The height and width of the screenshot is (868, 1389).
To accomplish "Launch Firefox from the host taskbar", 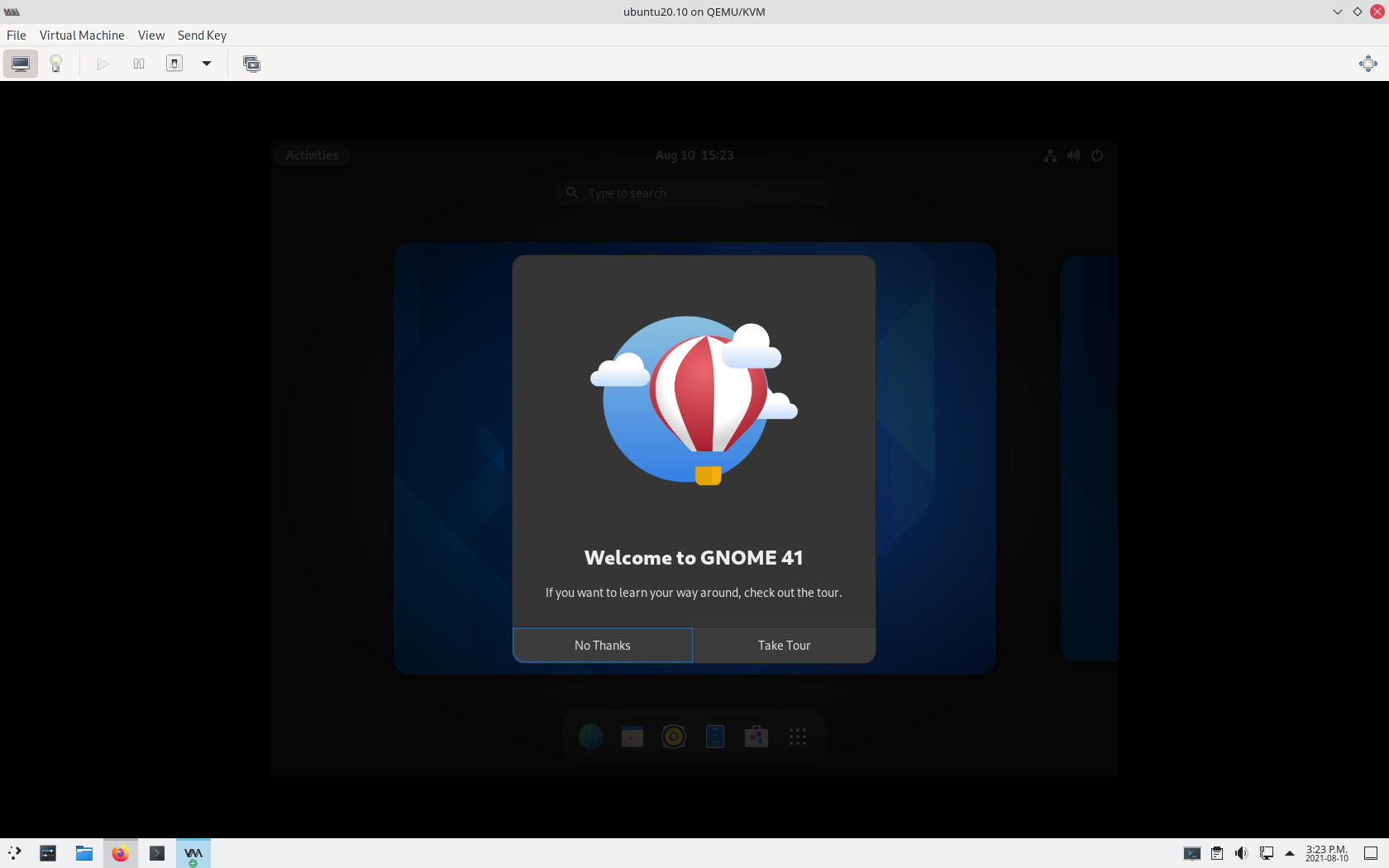I will click(120, 853).
